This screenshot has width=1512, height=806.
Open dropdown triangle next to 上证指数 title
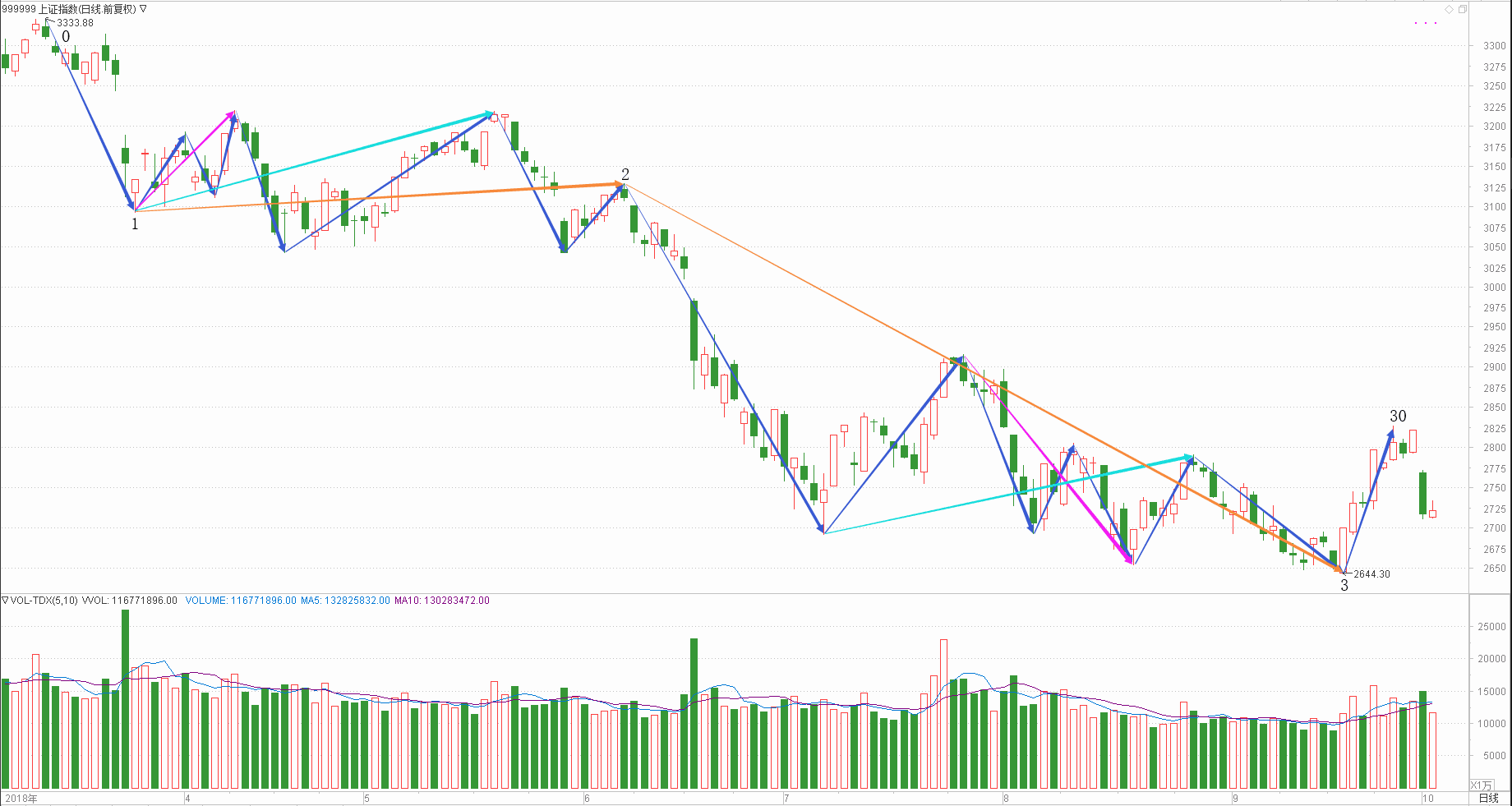pos(144,9)
